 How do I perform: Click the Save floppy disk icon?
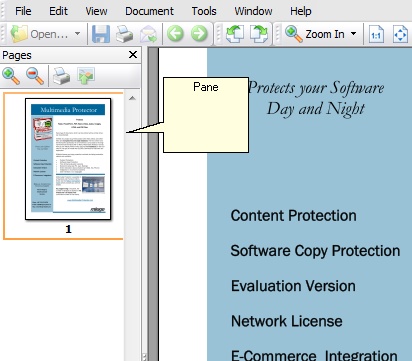(x=101, y=34)
